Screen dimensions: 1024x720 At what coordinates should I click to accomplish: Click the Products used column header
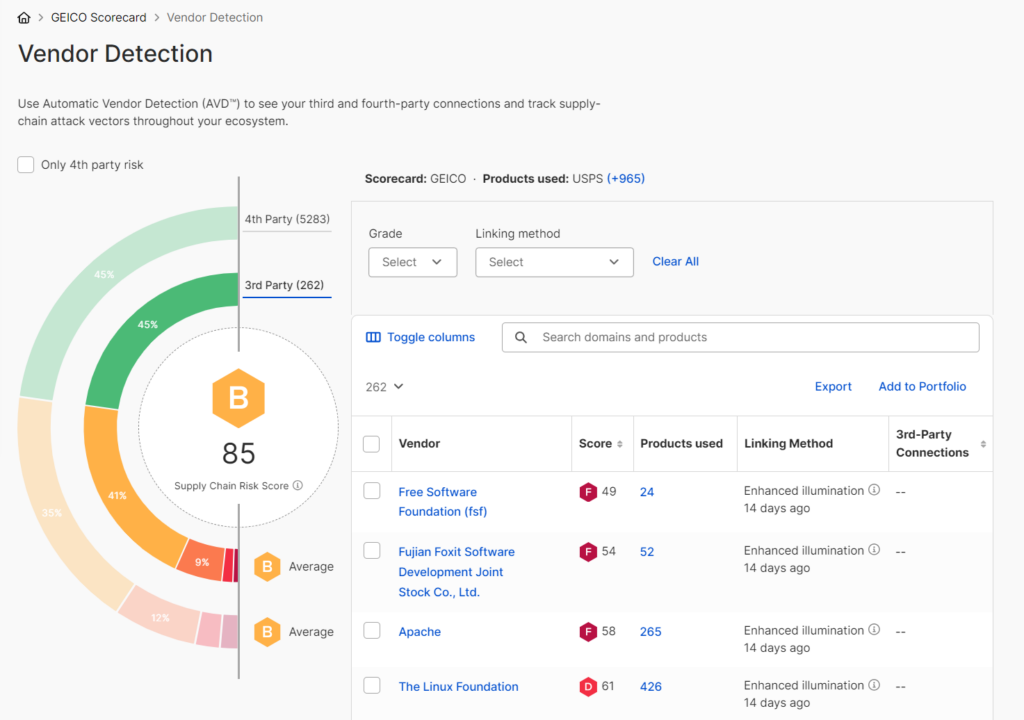click(681, 444)
